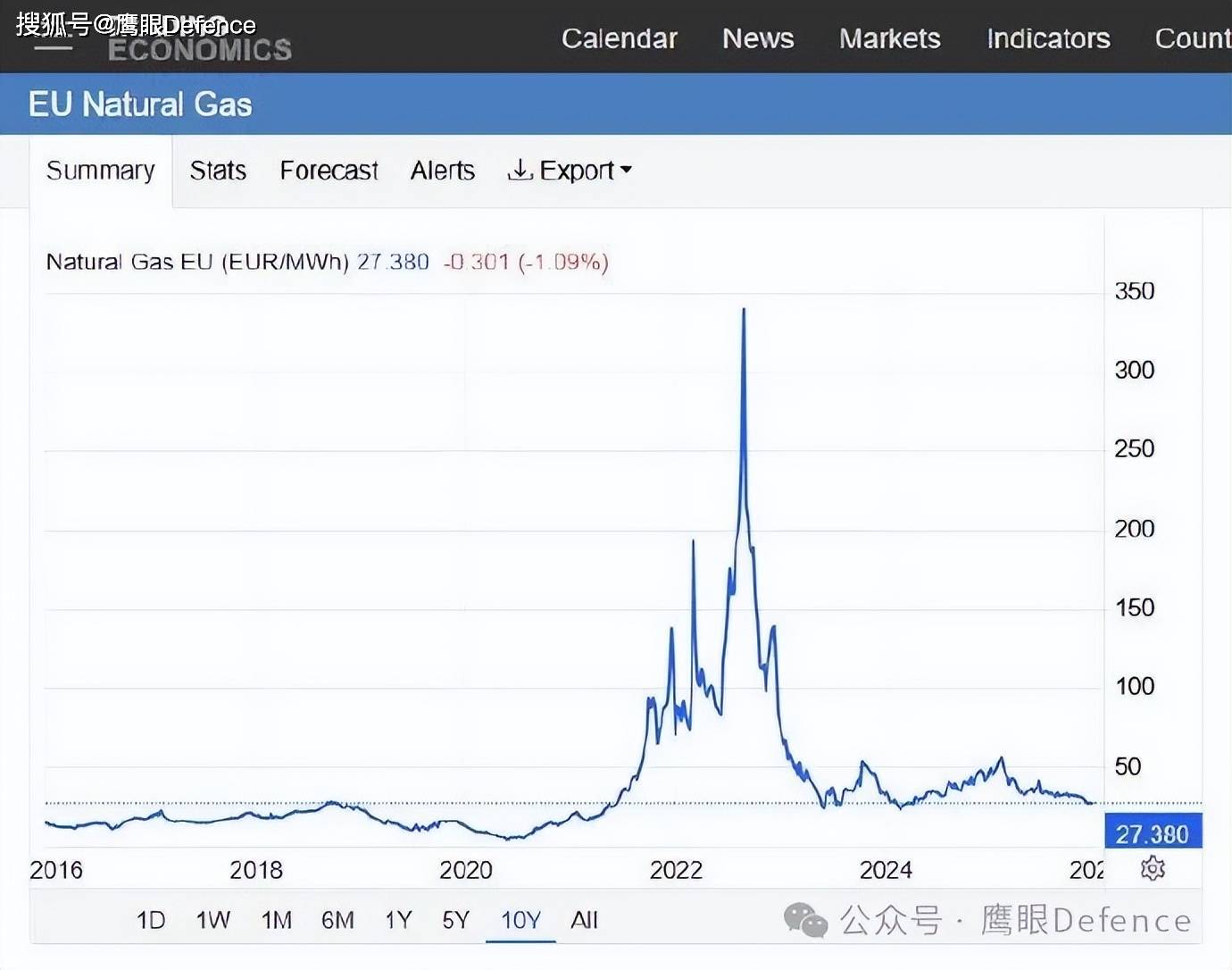Viewport: 1232px width, 970px height.
Task: Open the Summary tab
Action: [x=100, y=171]
